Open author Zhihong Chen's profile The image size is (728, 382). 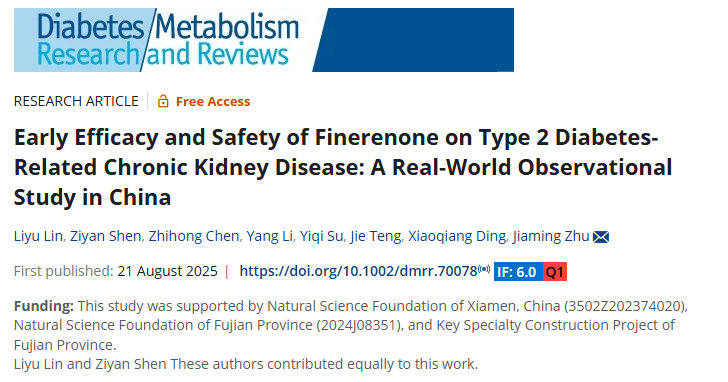pyautogui.click(x=194, y=236)
